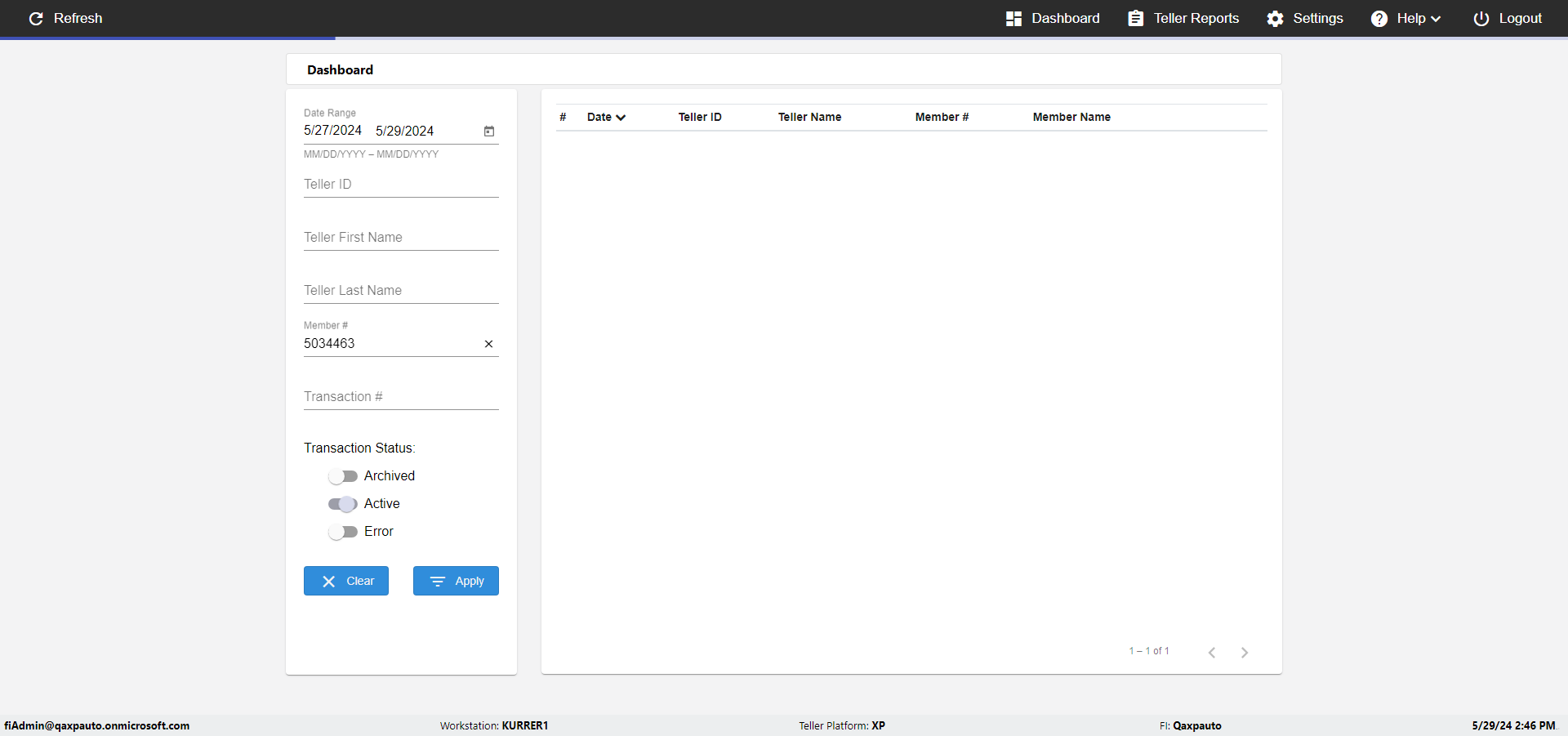1568x736 pixels.
Task: Enable the Error status toggle
Action: [343, 532]
